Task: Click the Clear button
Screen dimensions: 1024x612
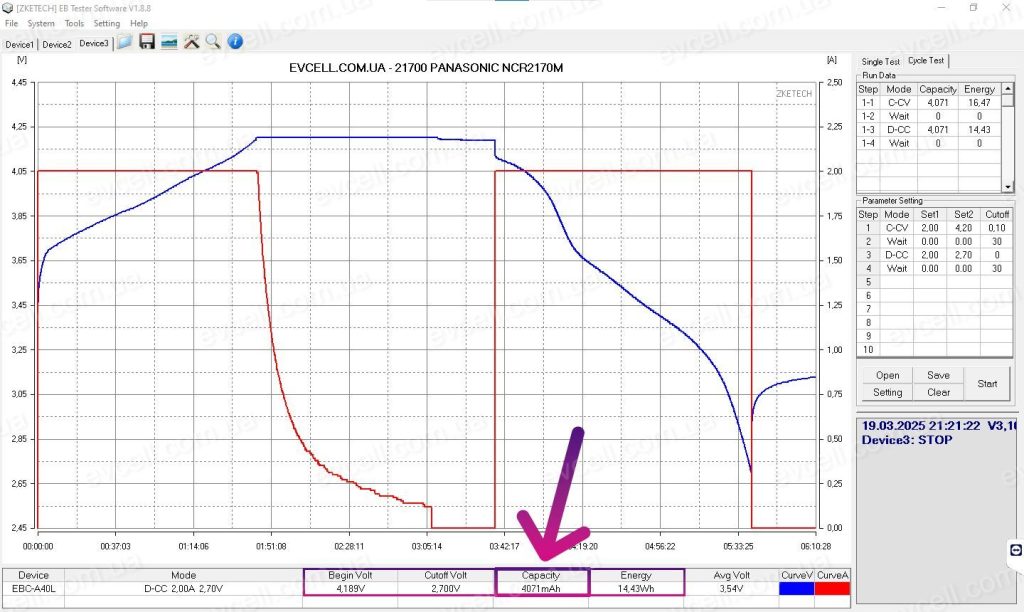Action: pos(937,392)
